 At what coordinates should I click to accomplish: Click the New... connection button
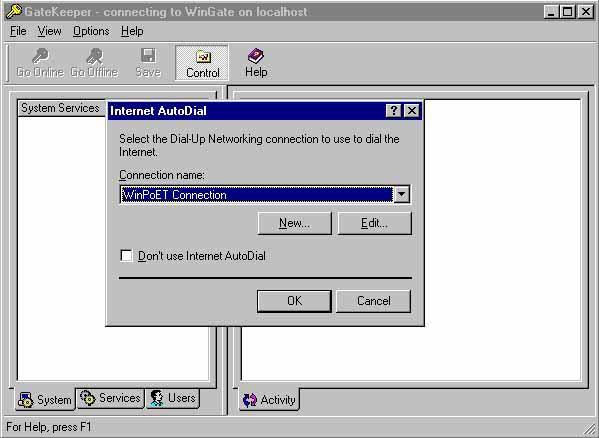coord(295,223)
